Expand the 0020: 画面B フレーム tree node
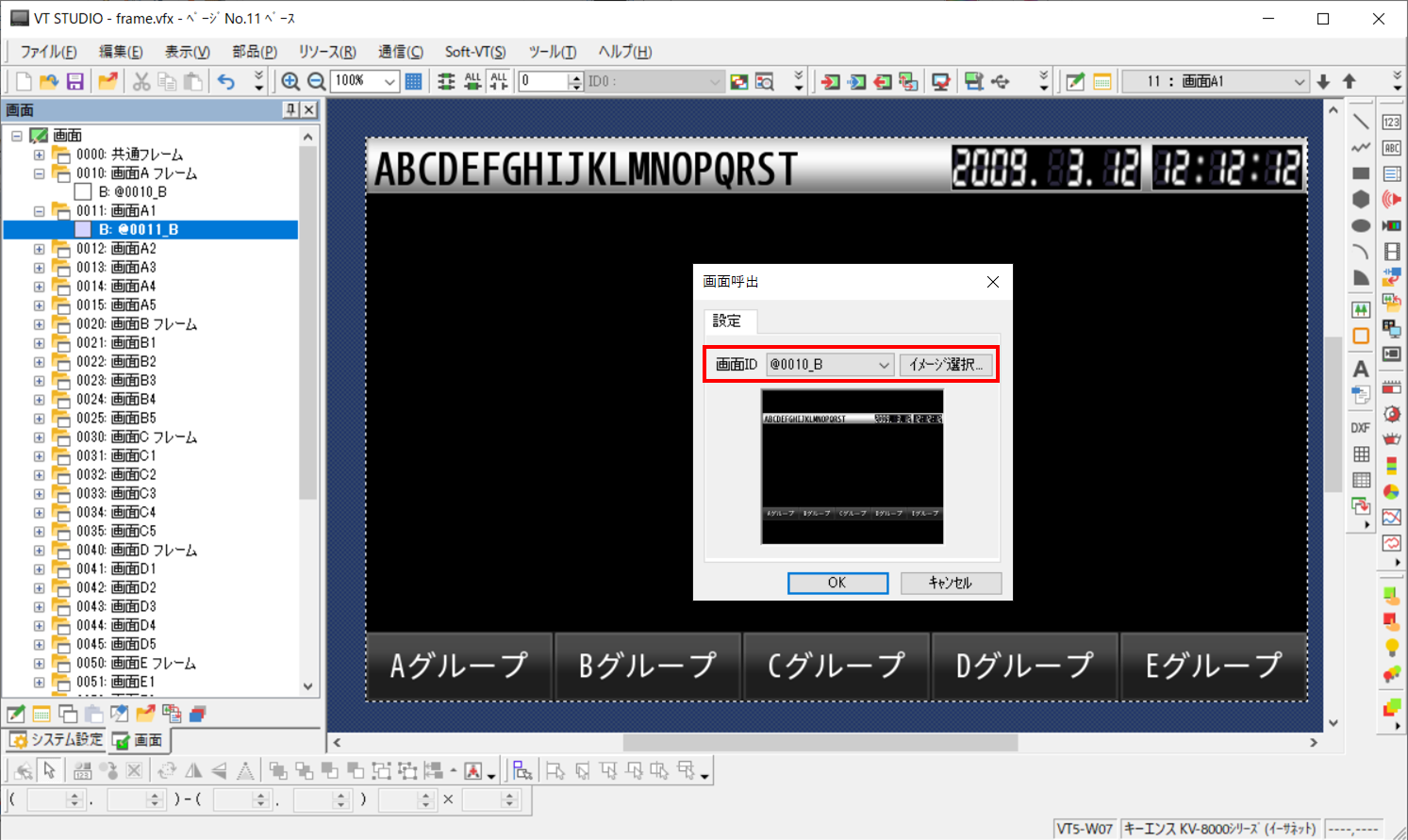 [x=39, y=324]
